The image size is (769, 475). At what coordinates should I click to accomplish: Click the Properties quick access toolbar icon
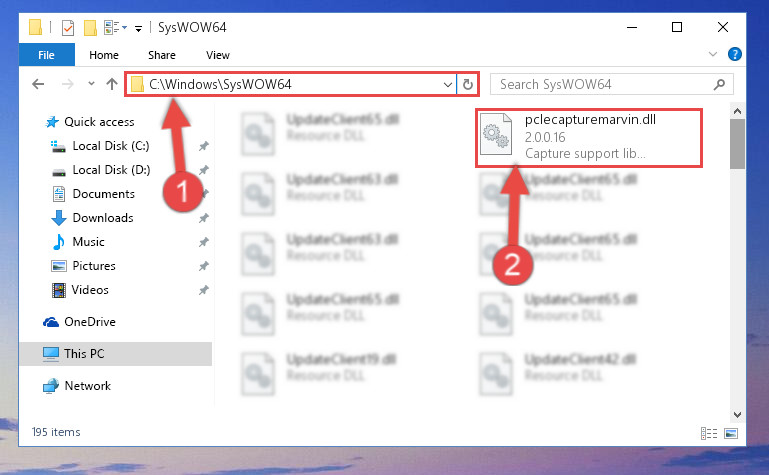68,28
